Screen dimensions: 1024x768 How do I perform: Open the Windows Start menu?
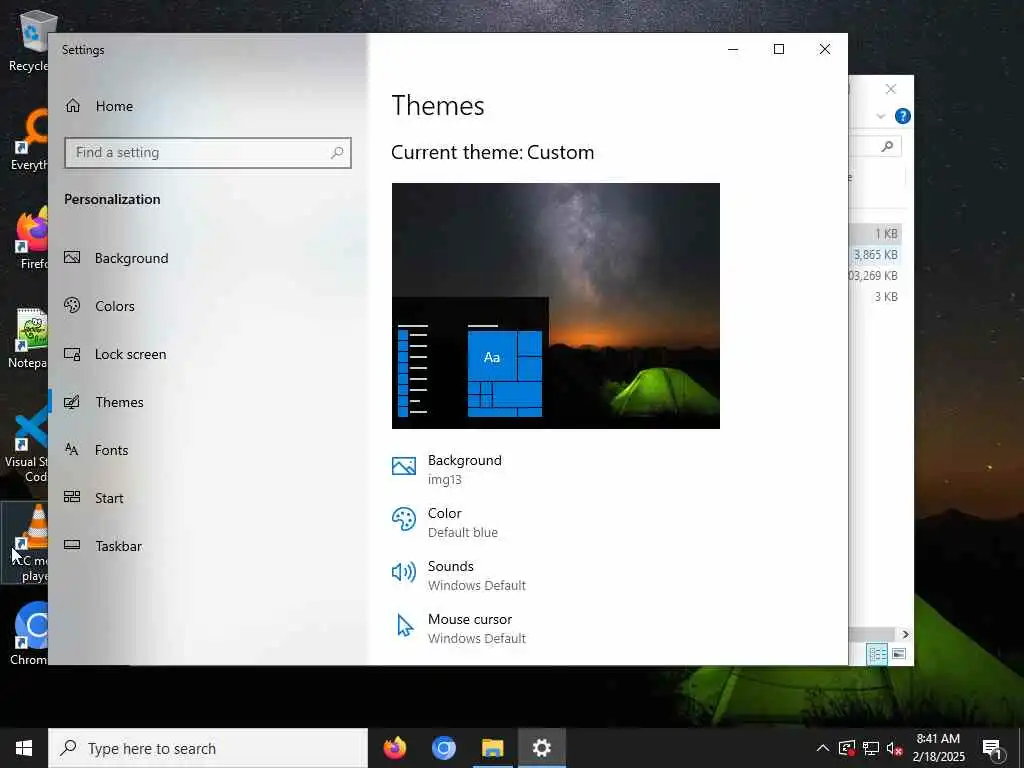24,748
